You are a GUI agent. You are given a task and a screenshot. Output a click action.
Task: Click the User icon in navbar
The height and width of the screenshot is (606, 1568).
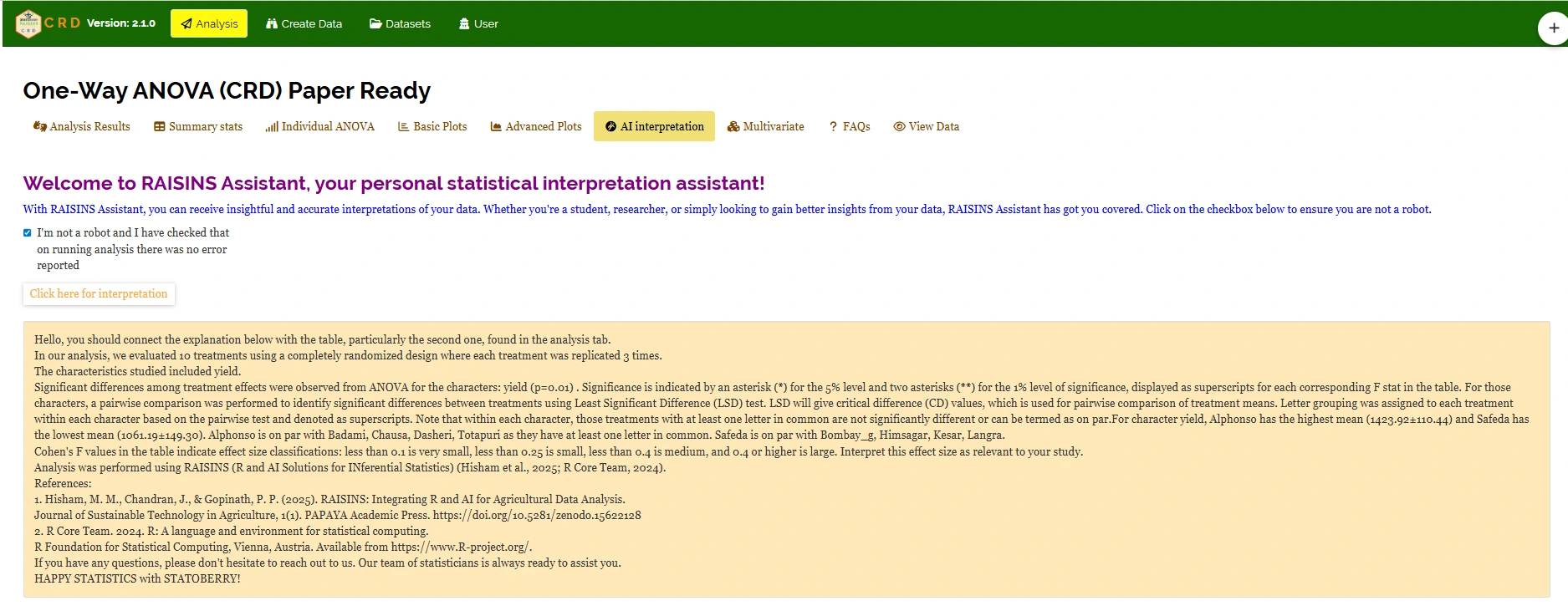point(464,24)
